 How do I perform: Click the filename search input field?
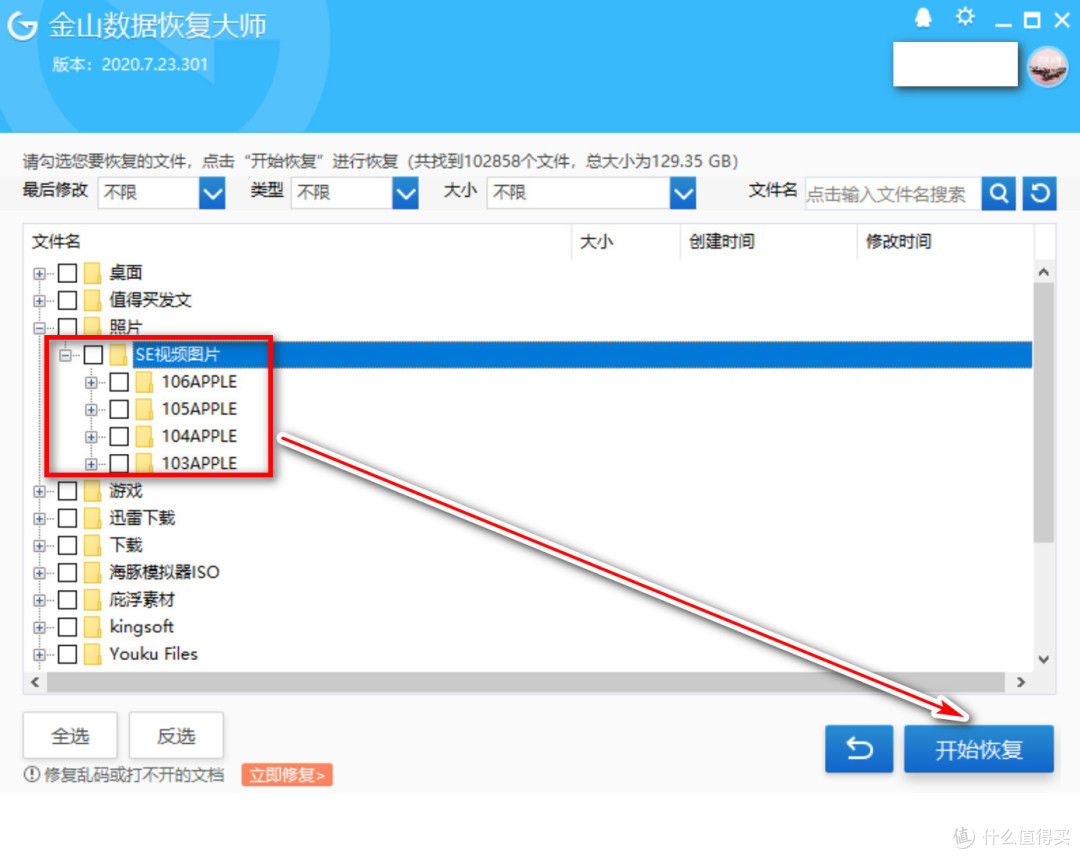[x=890, y=194]
